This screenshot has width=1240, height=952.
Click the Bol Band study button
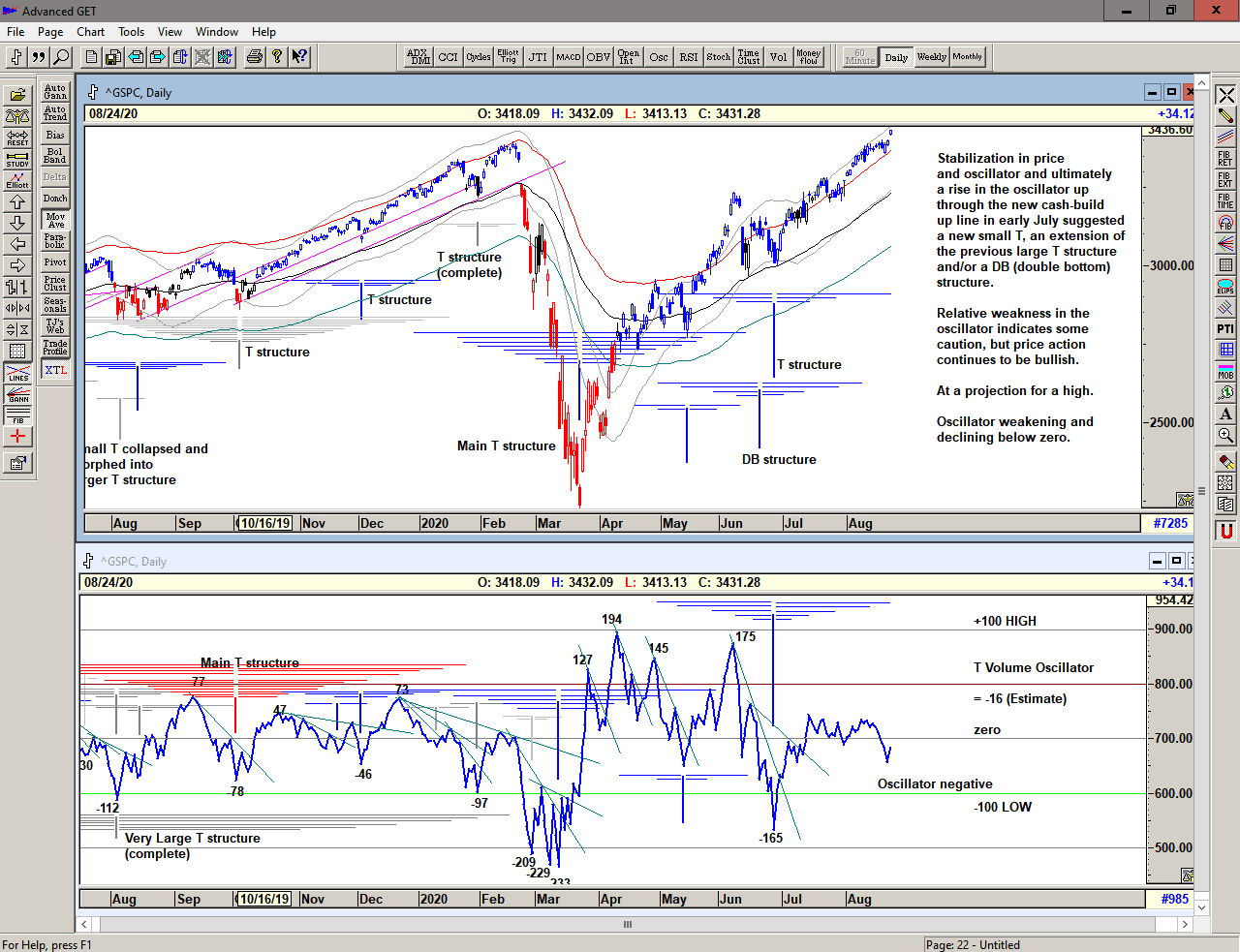click(x=55, y=156)
